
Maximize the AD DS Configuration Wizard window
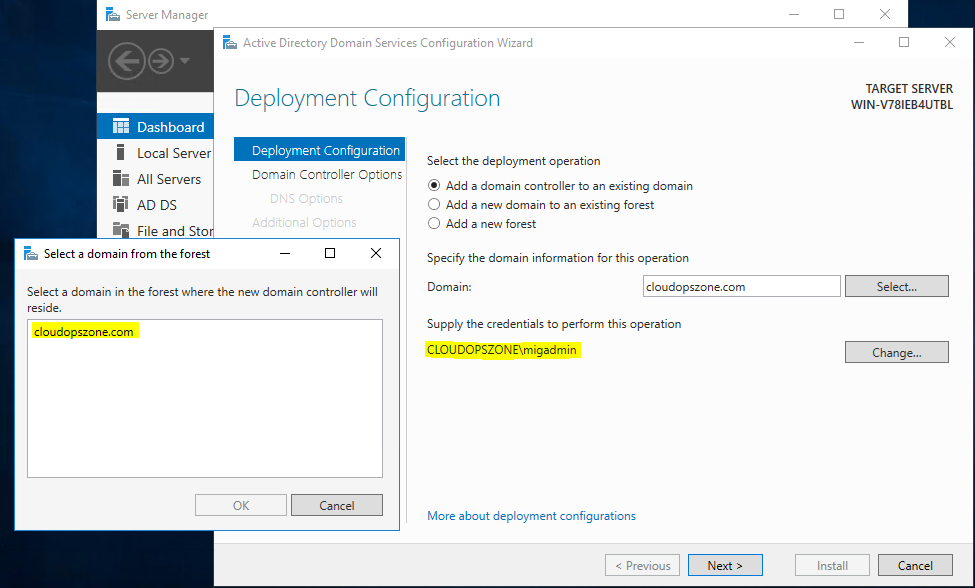[904, 42]
